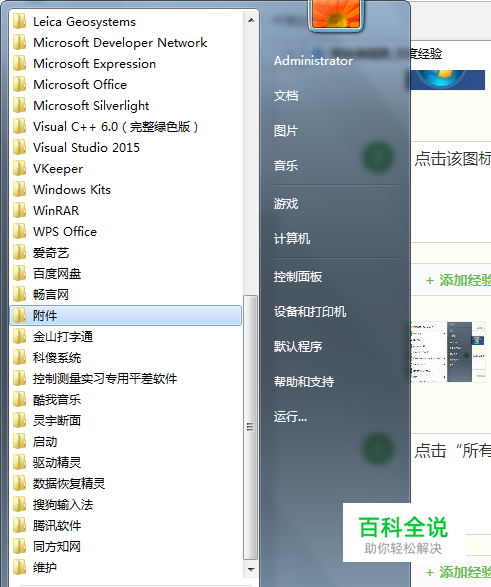Click the folder icon beside Leica Geosystems
Viewport: 491px width, 587px height.
19,22
